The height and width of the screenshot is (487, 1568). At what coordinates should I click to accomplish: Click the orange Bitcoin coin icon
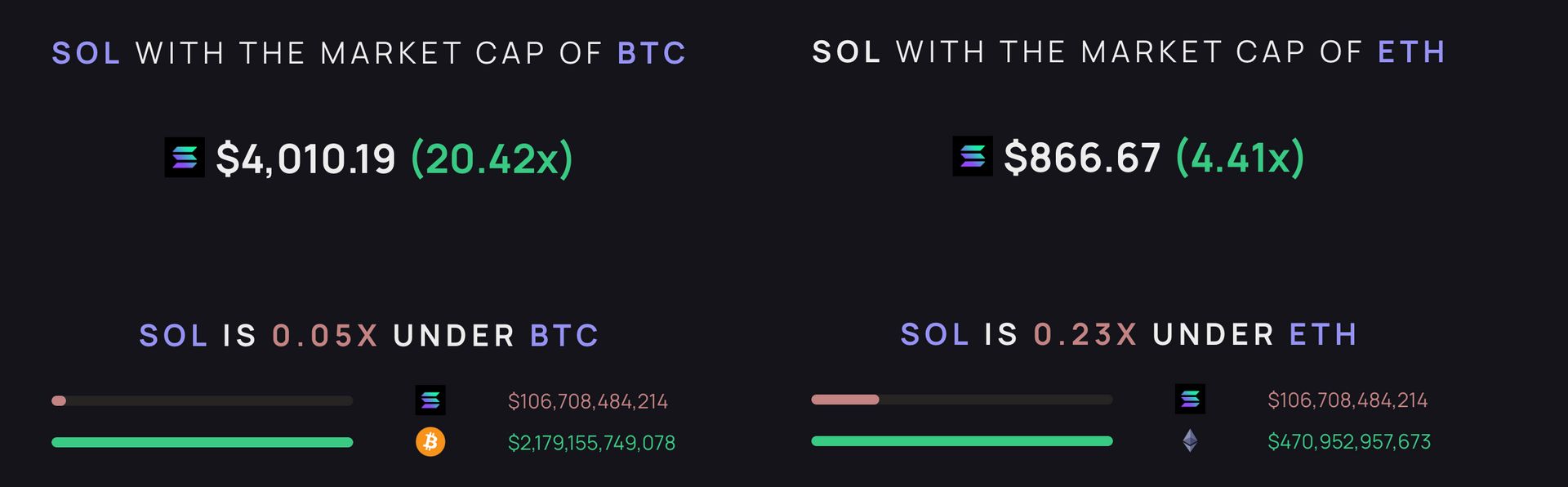(430, 442)
